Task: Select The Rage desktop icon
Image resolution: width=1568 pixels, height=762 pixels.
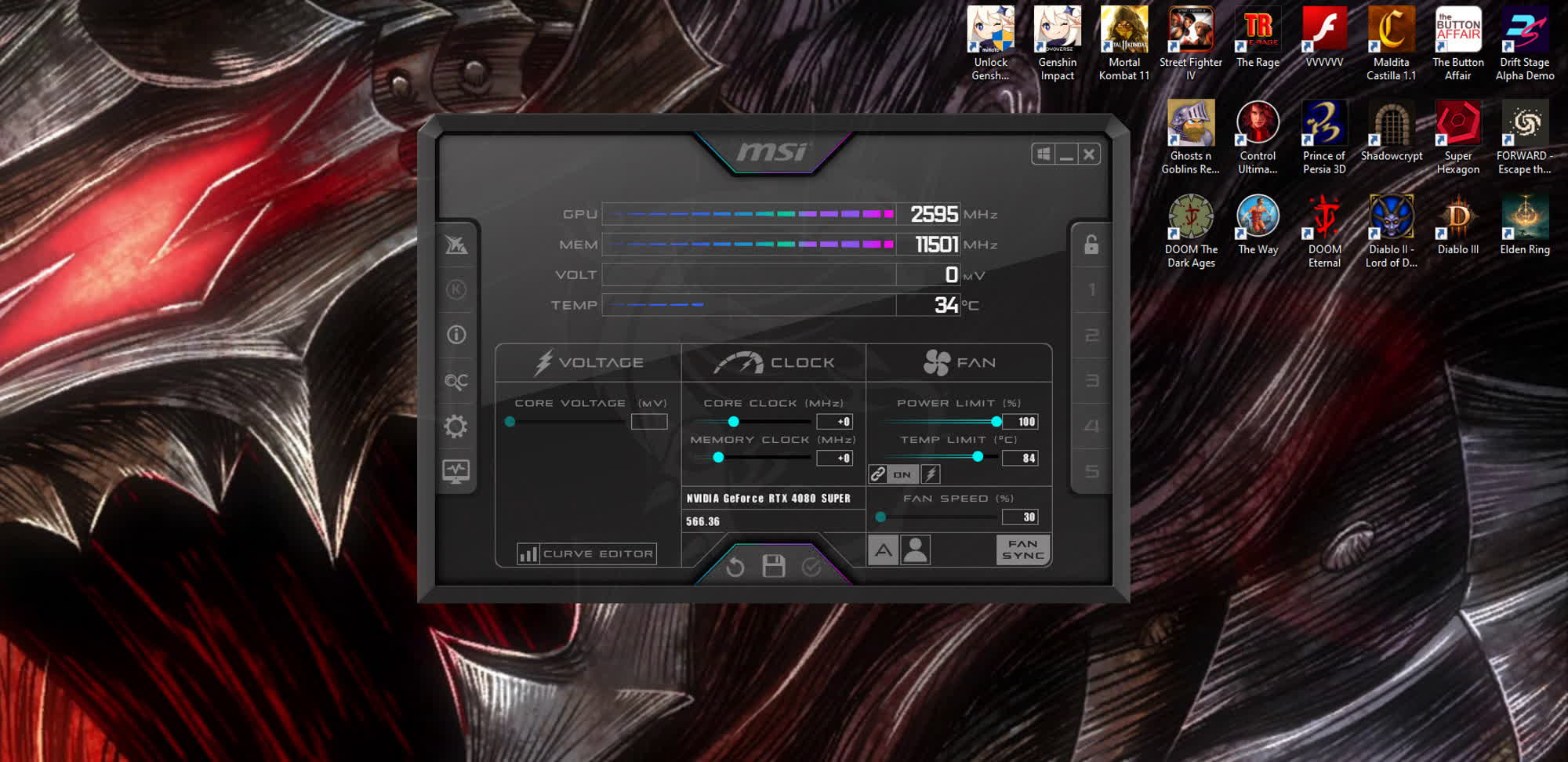Action: pos(1258,38)
